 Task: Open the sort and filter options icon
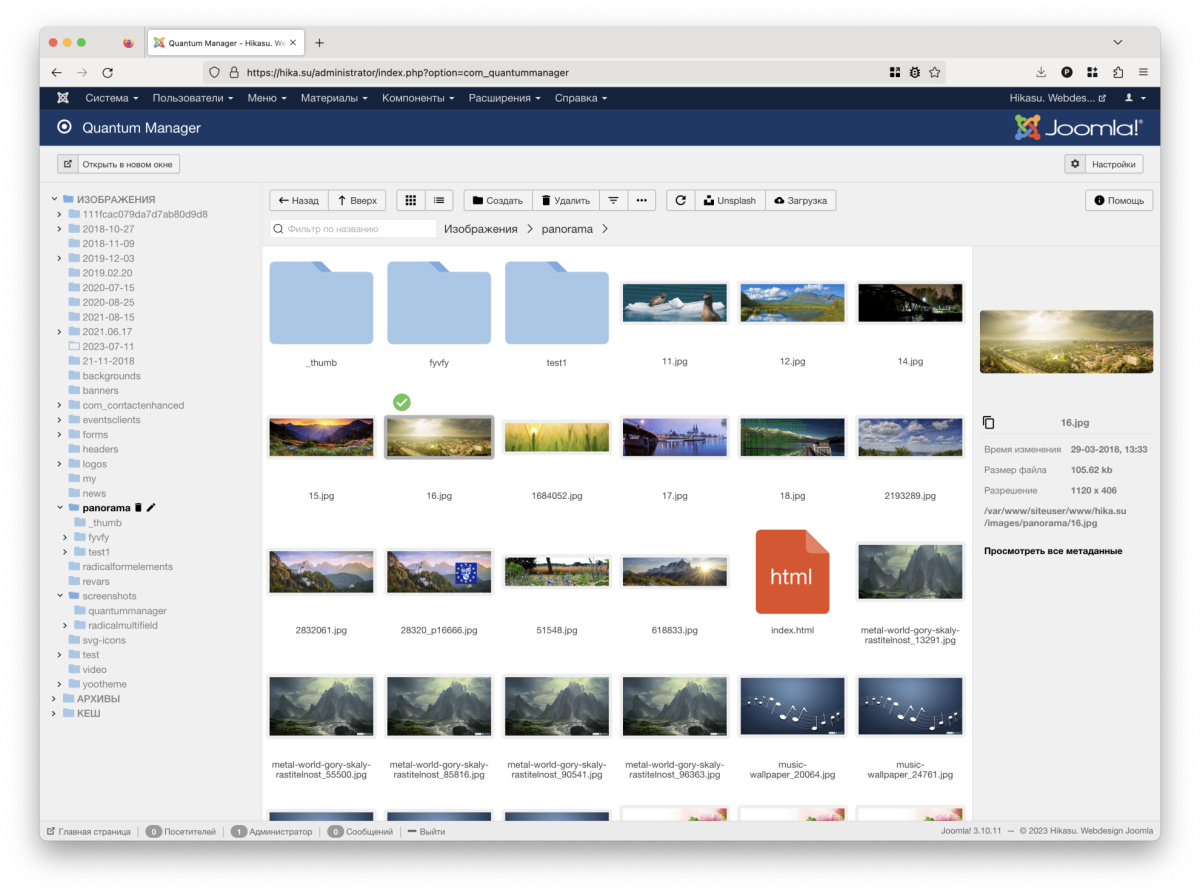click(613, 200)
